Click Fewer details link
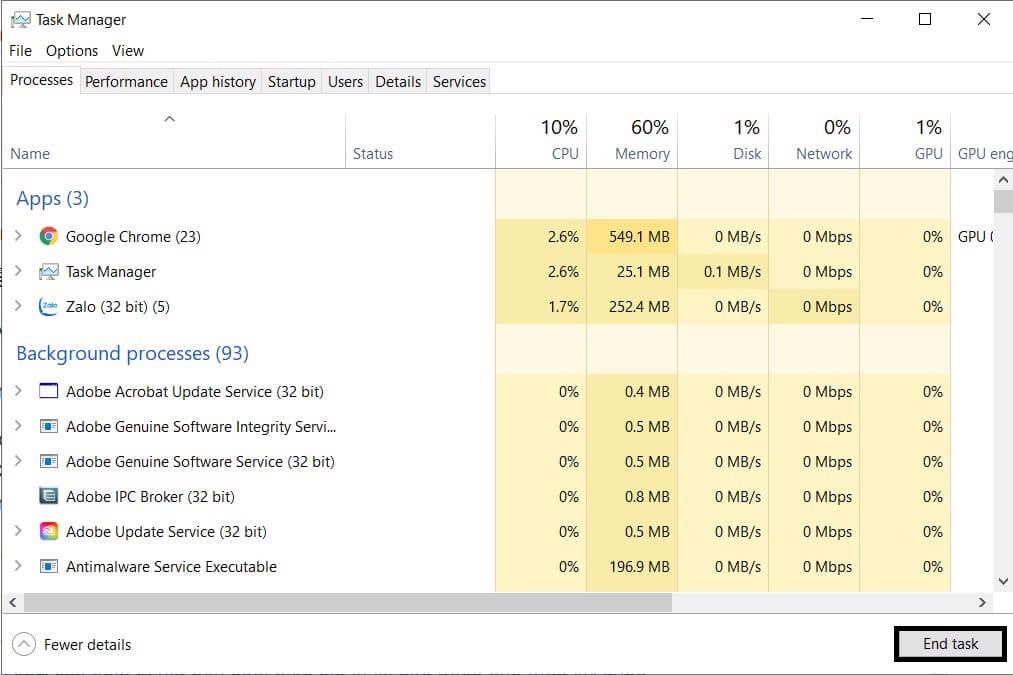 87,645
